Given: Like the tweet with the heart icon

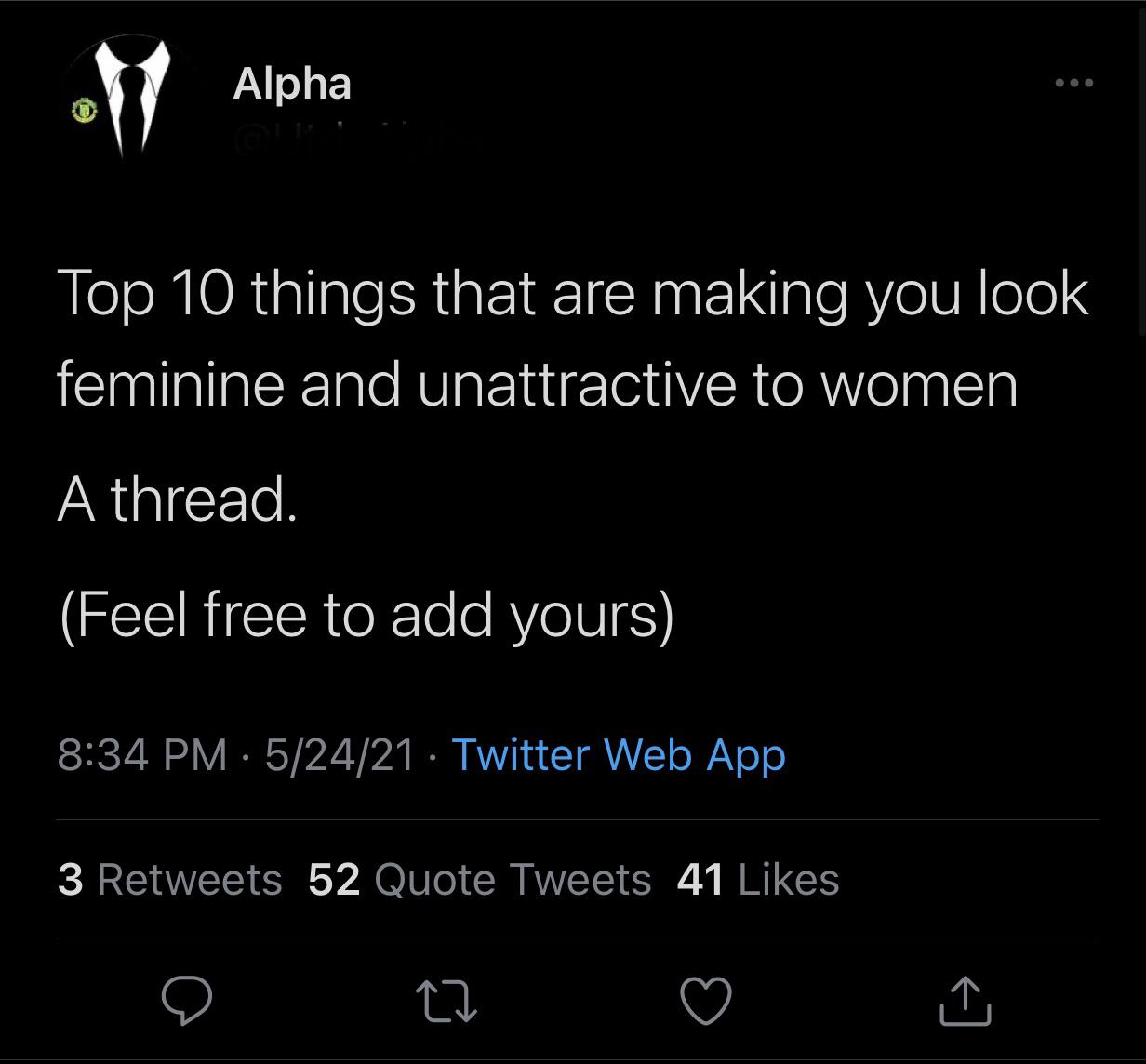Looking at the screenshot, I should (706, 1001).
